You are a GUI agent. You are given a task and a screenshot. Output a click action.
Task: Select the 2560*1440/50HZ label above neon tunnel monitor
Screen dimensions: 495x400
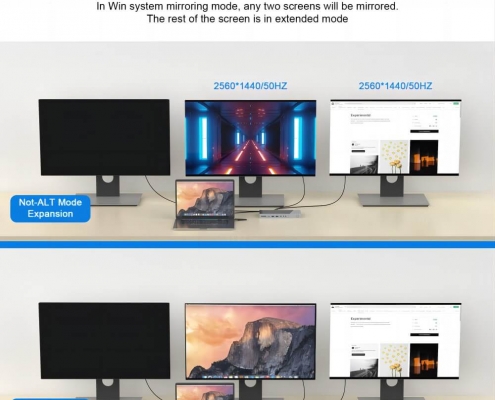click(x=250, y=86)
